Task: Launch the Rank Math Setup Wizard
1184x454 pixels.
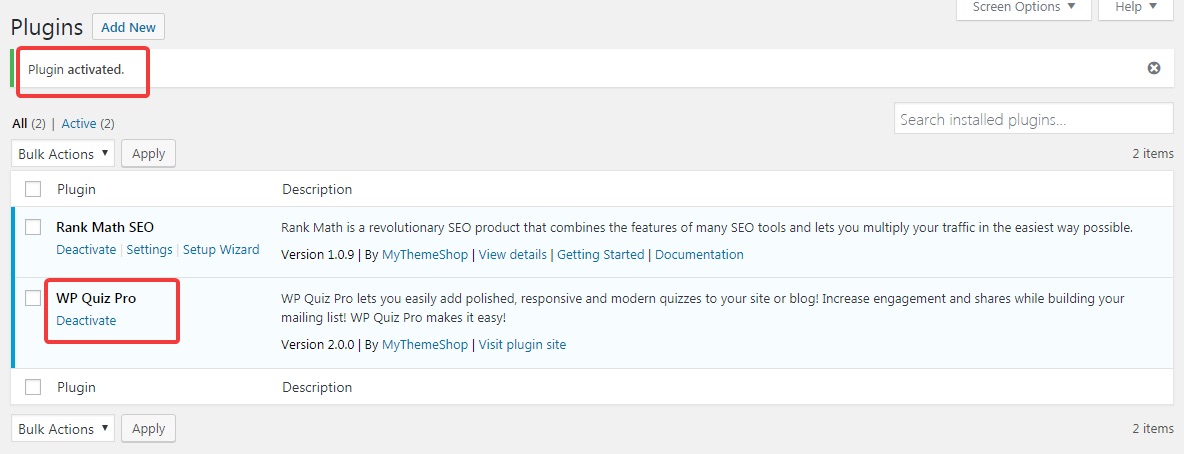Action: (221, 250)
